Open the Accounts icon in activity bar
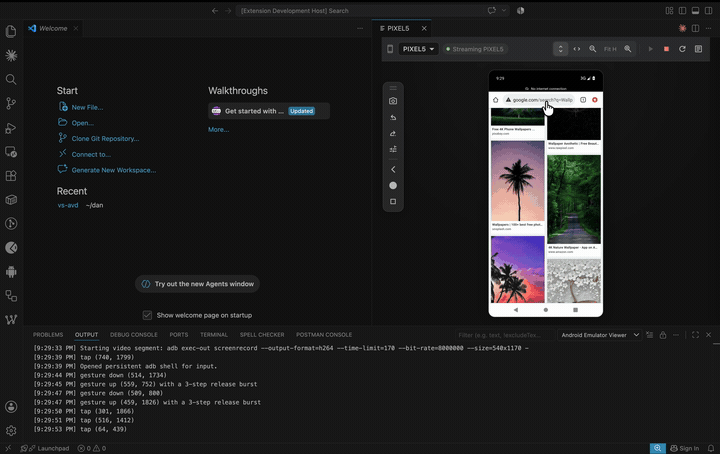 click(11, 407)
